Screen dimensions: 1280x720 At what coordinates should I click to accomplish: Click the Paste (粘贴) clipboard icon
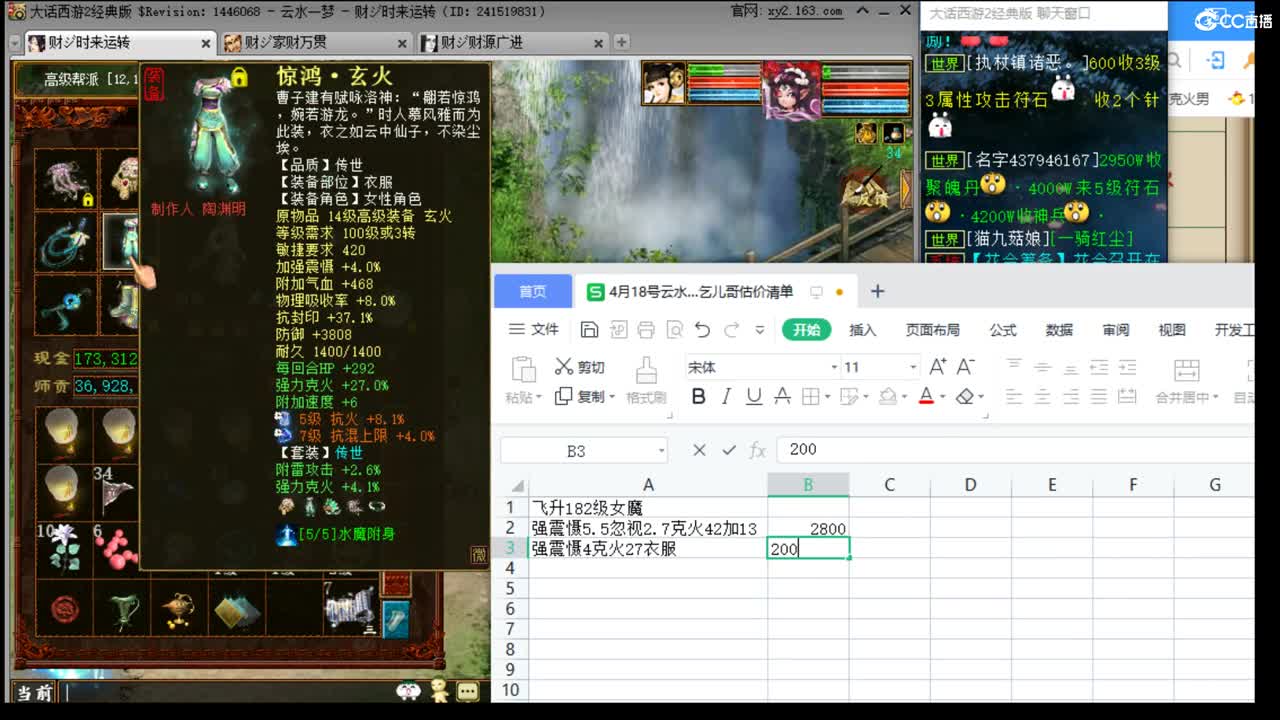tap(523, 369)
